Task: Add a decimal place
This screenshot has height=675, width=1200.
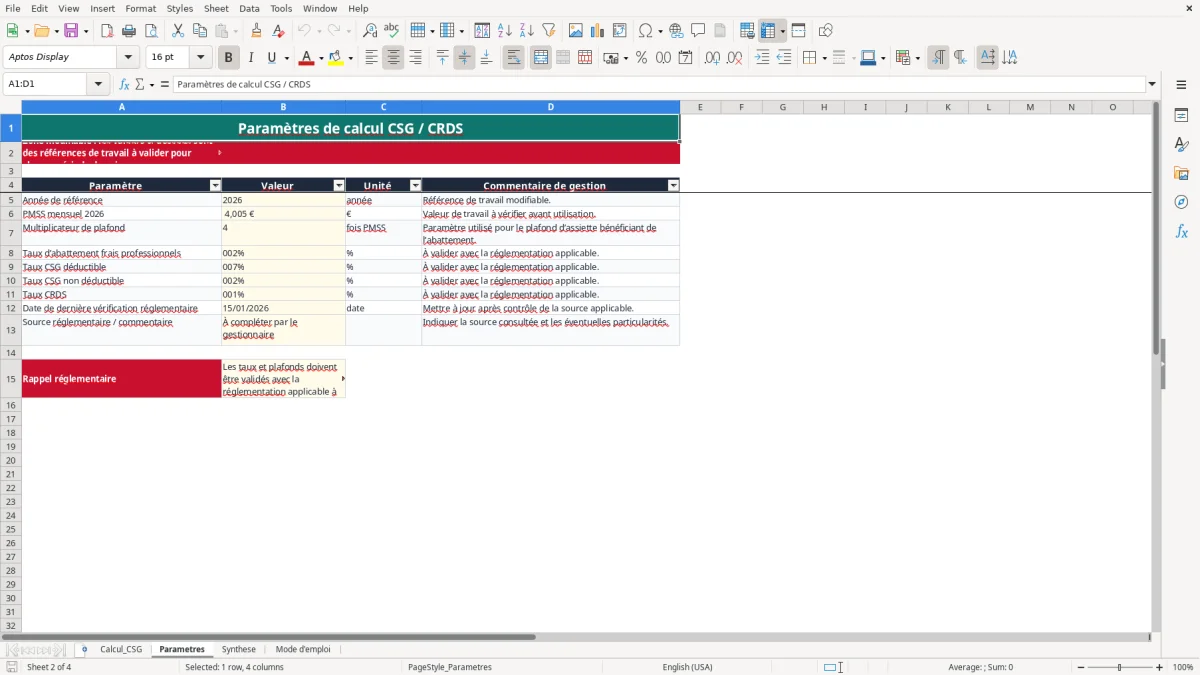Action: 713,58
